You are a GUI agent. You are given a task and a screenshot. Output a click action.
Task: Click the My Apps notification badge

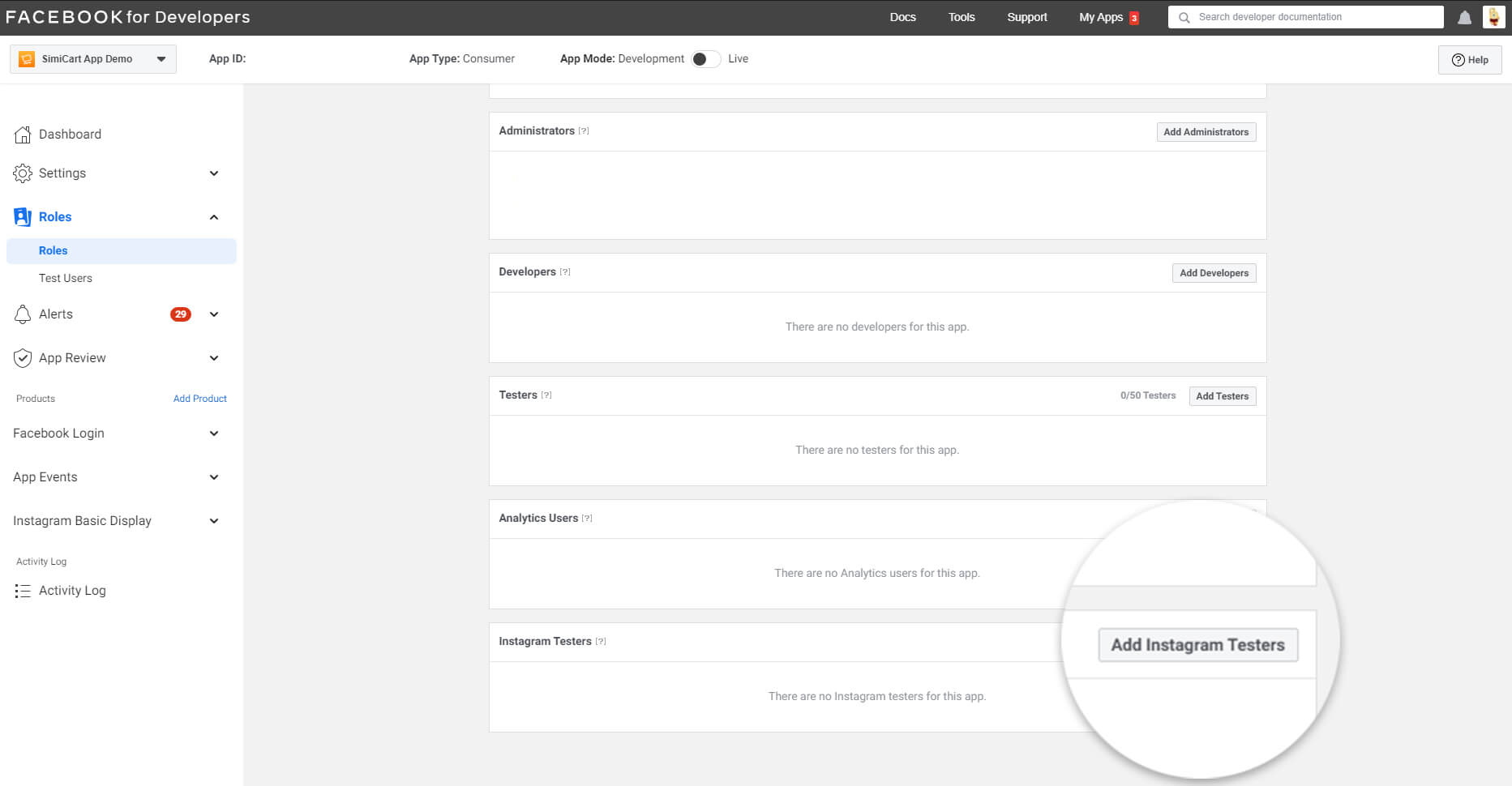click(x=1134, y=18)
